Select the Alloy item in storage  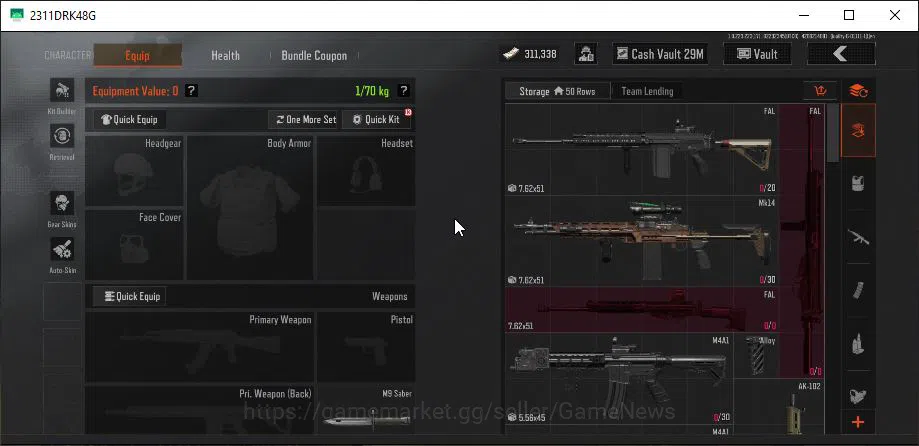click(756, 356)
